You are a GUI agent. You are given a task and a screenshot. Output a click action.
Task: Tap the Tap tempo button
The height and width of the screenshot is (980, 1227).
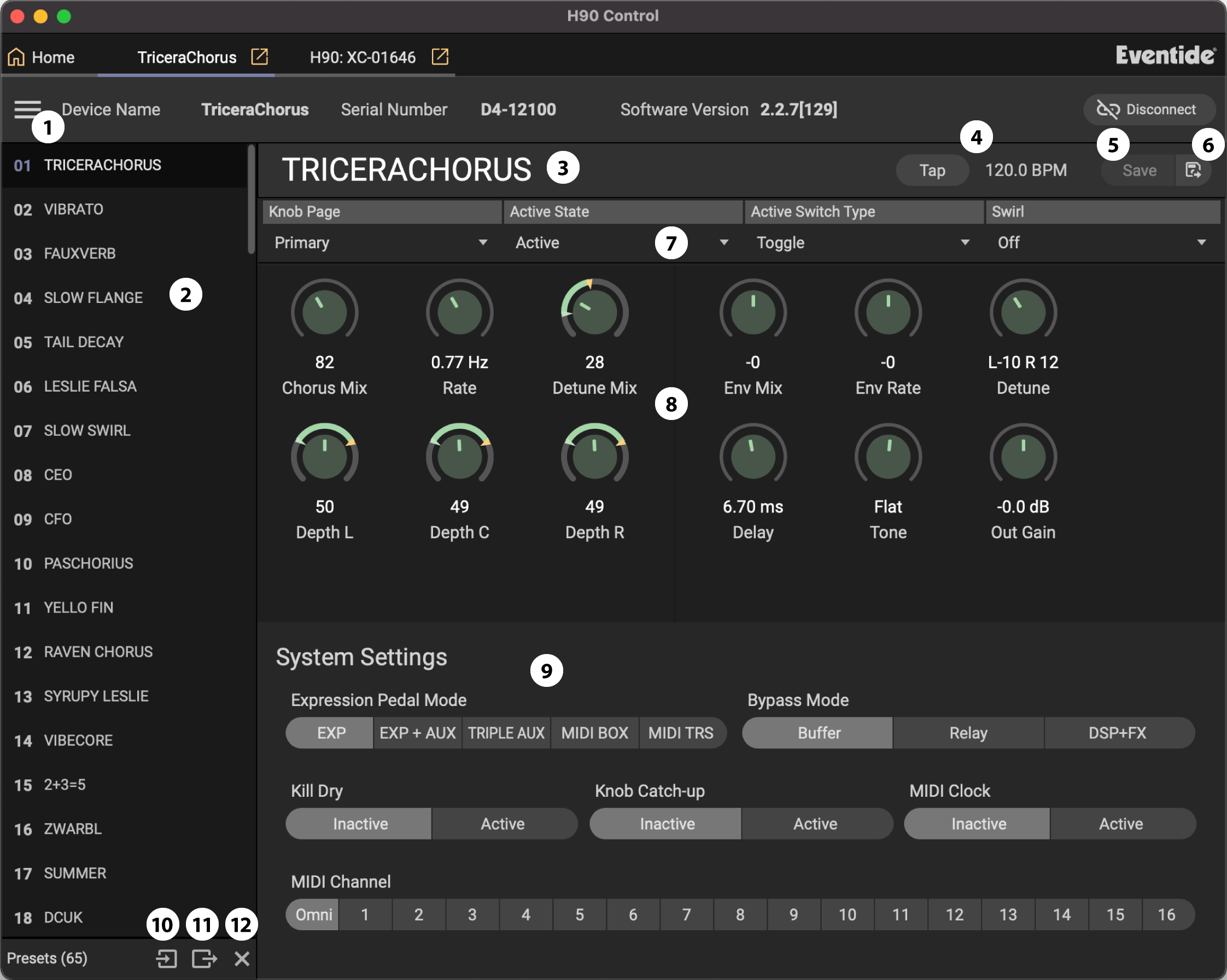point(932,170)
